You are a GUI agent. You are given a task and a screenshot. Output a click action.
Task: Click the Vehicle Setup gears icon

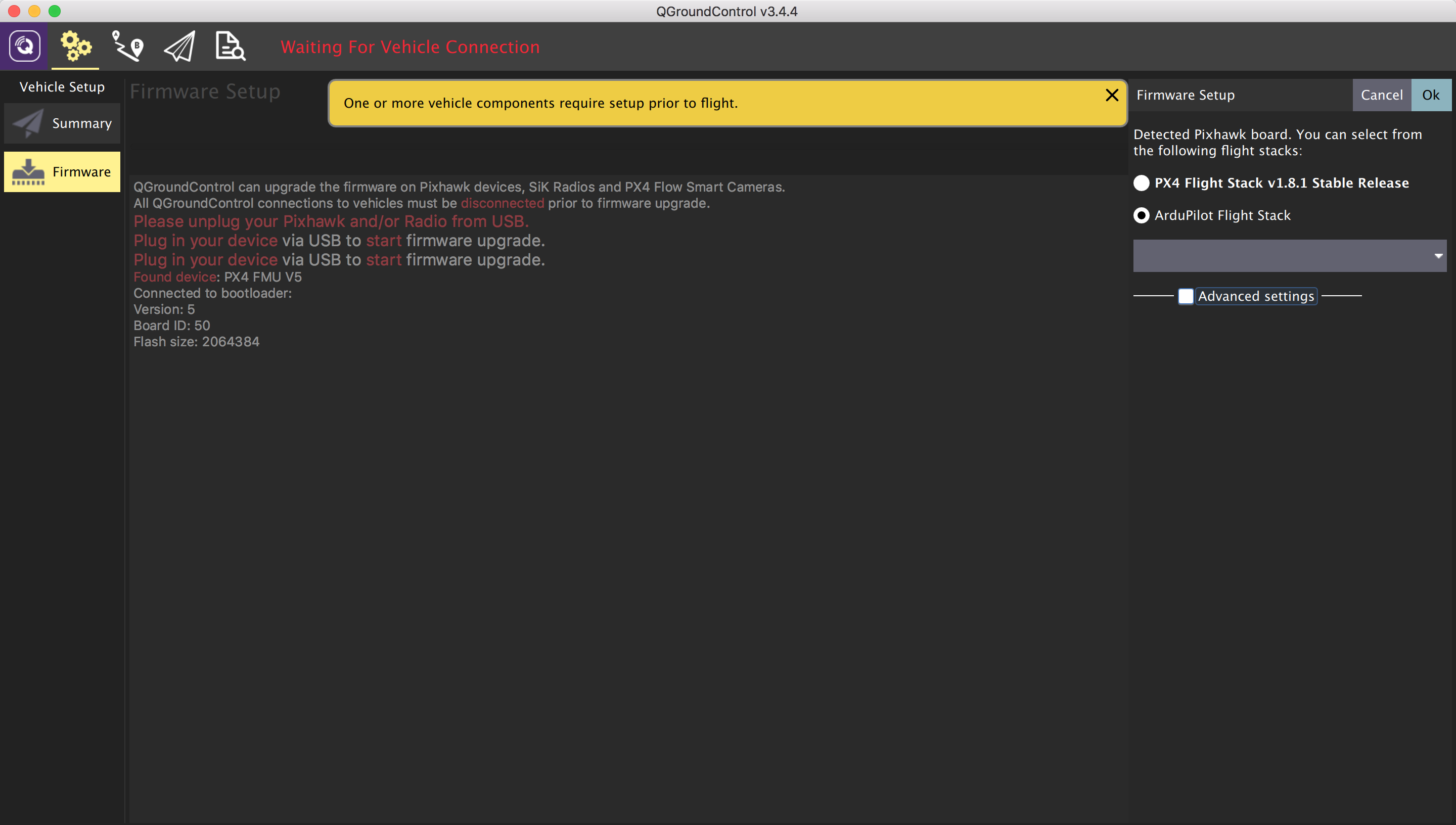click(75, 46)
